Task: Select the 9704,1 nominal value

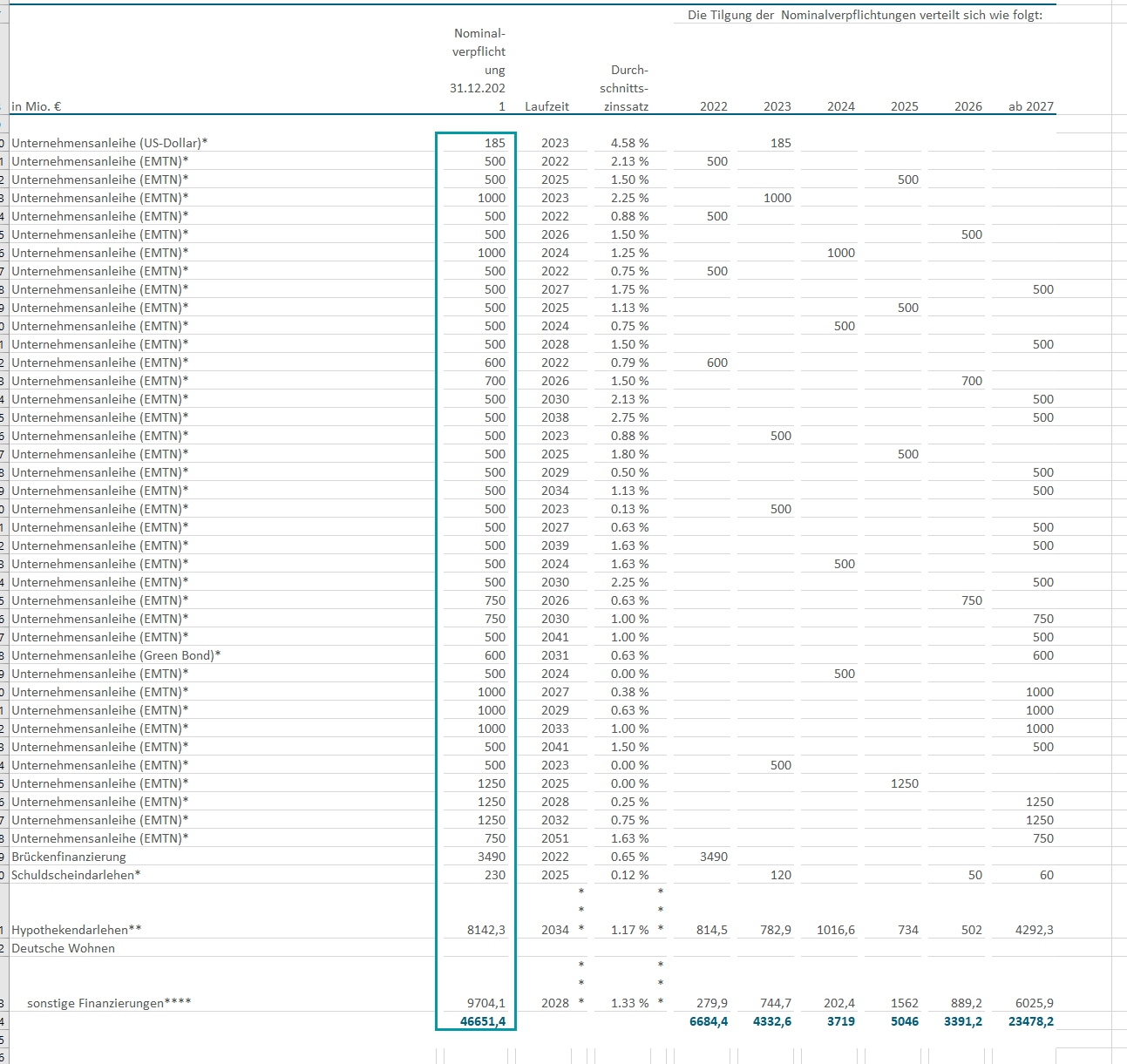Action: (486, 1003)
